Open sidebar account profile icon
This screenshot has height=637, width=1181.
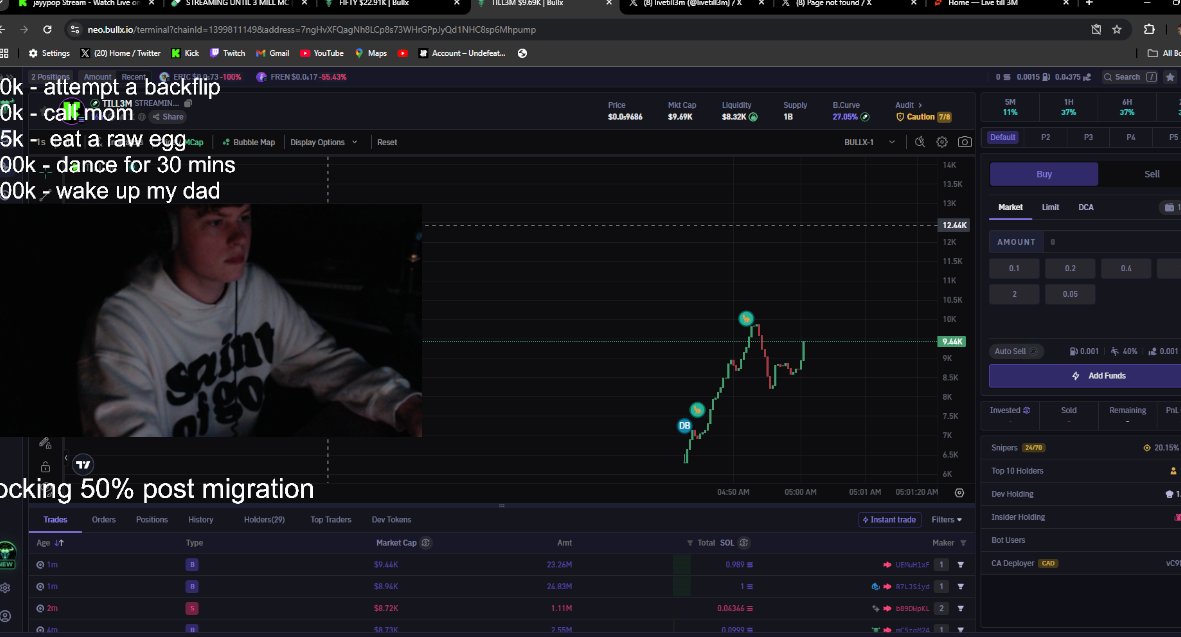6,616
